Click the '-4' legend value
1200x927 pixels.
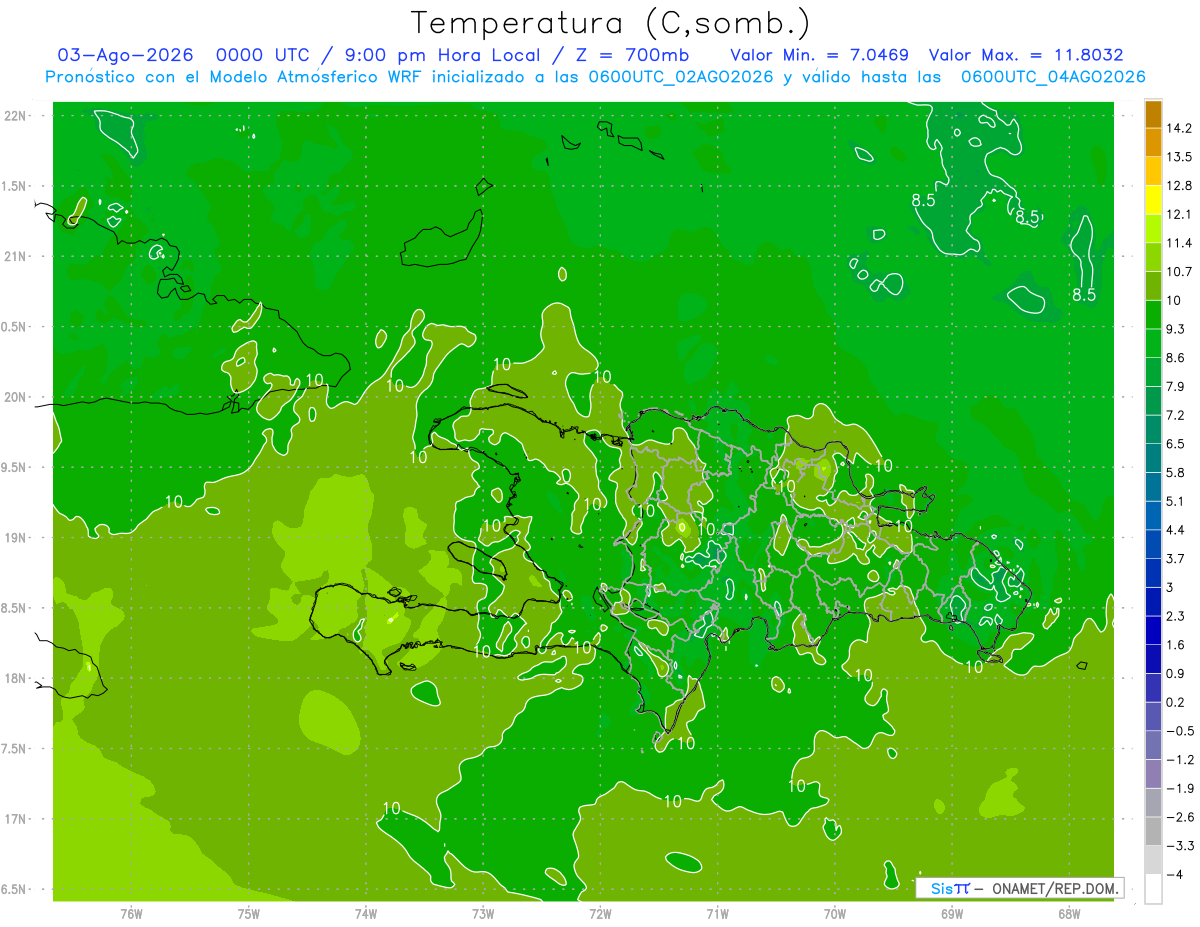[1176, 874]
